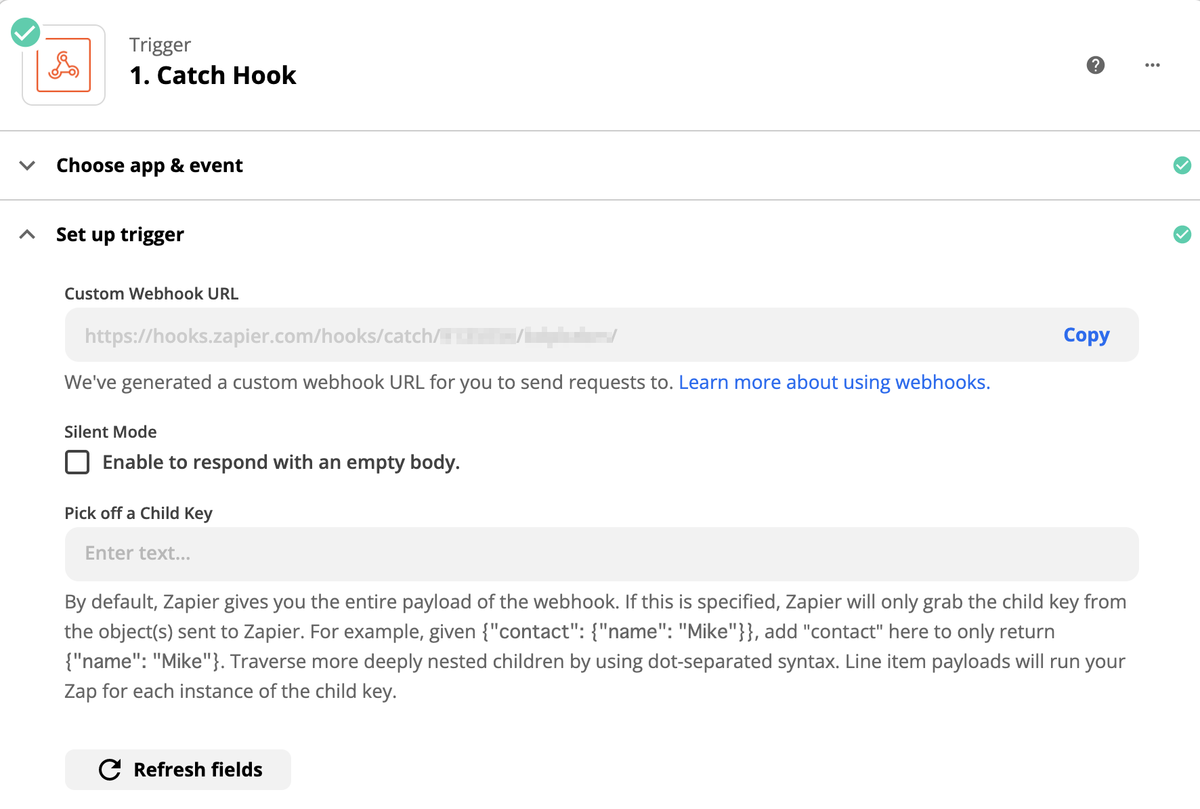Open the three-dot more options menu
Image resolution: width=1200 pixels, height=809 pixels.
point(1152,65)
